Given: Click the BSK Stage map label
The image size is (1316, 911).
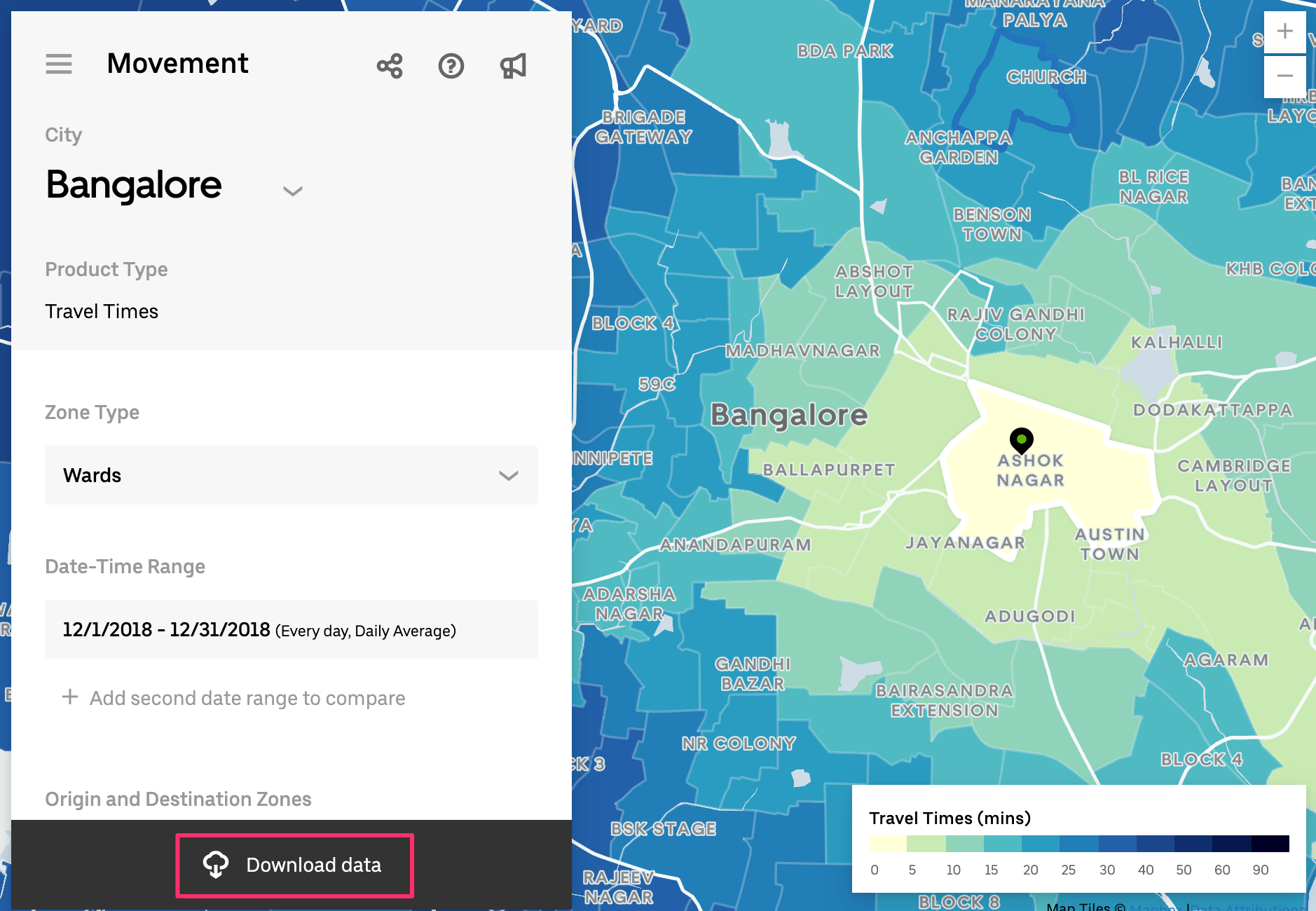Looking at the screenshot, I should pyautogui.click(x=664, y=829).
